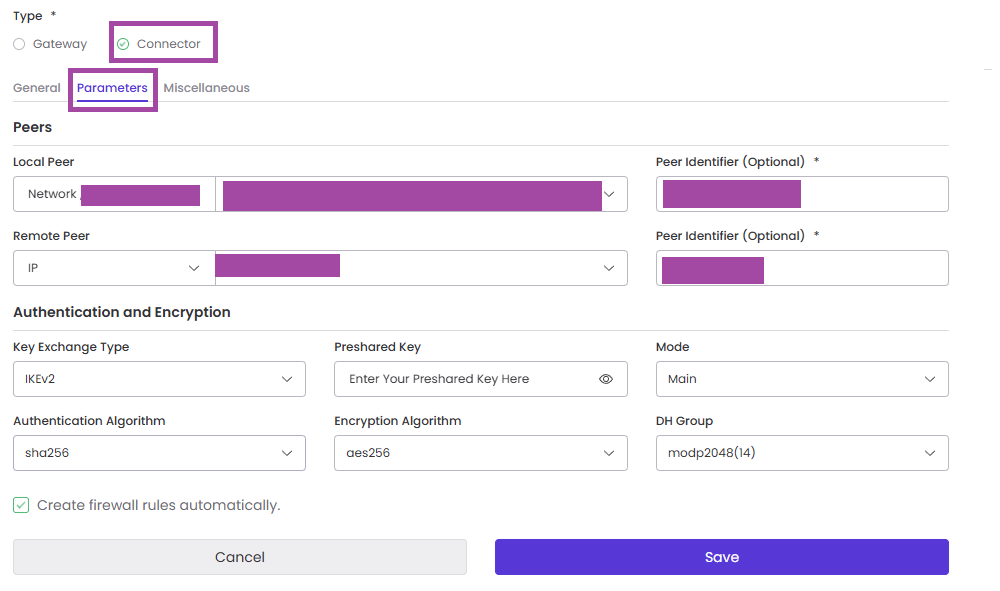Select the Connector type option
The height and width of the screenshot is (591, 1000).
click(162, 43)
